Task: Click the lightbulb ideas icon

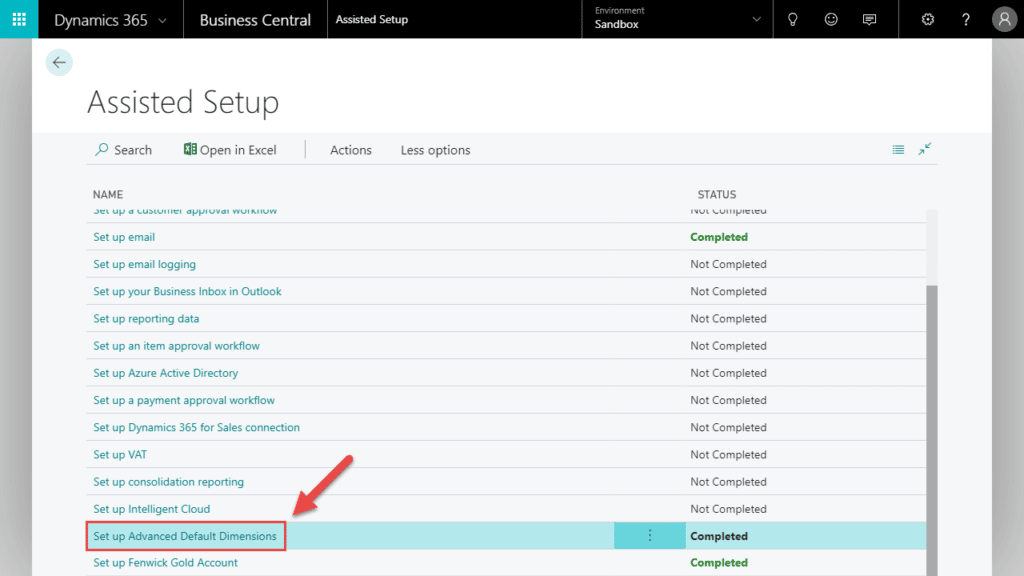Action: (793, 19)
